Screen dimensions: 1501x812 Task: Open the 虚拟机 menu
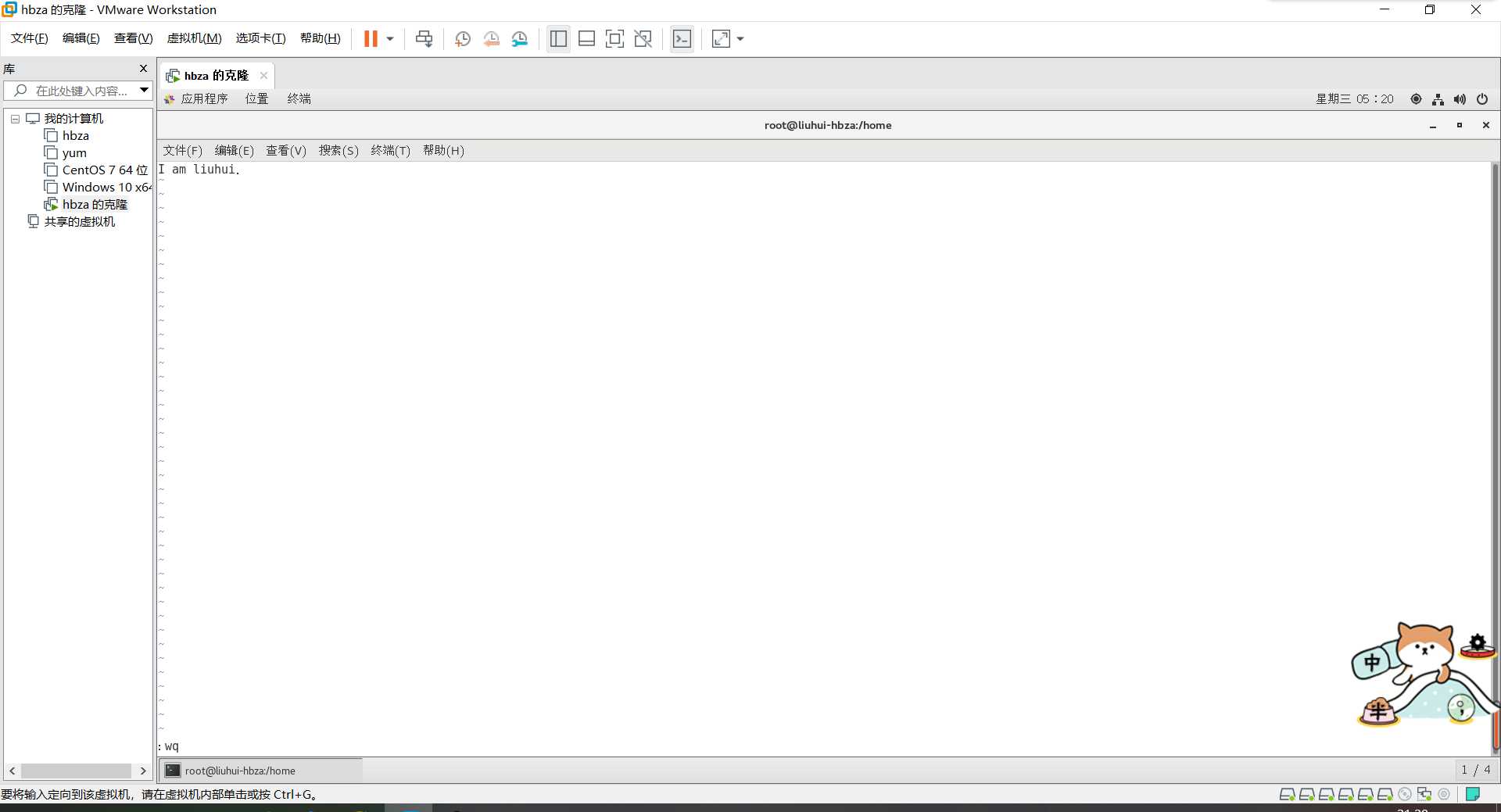[194, 38]
